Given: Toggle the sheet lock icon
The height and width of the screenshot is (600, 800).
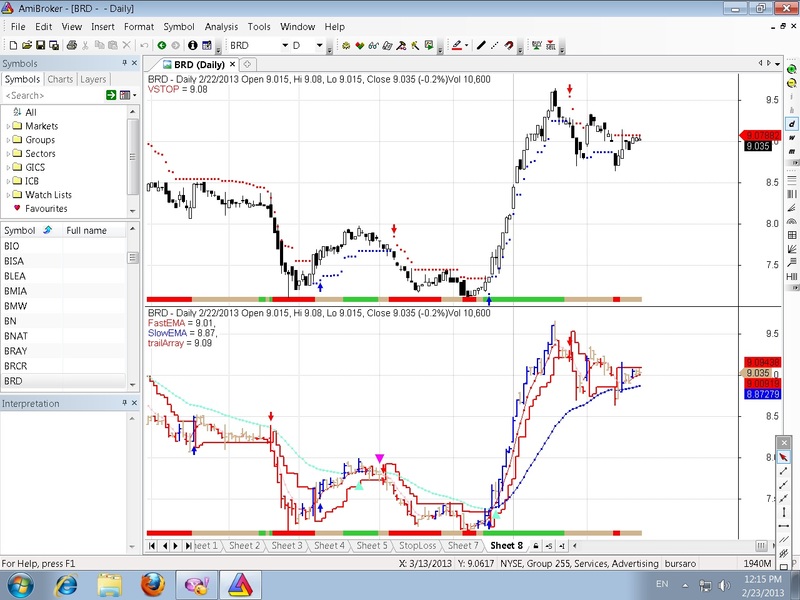Looking at the screenshot, I should coord(536,545).
